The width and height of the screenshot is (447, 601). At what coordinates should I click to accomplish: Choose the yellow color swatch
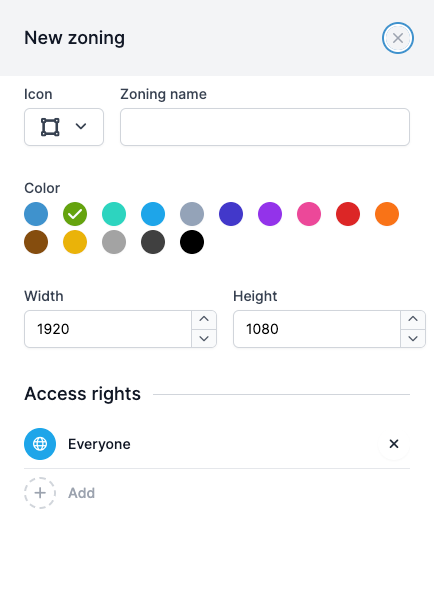75,242
